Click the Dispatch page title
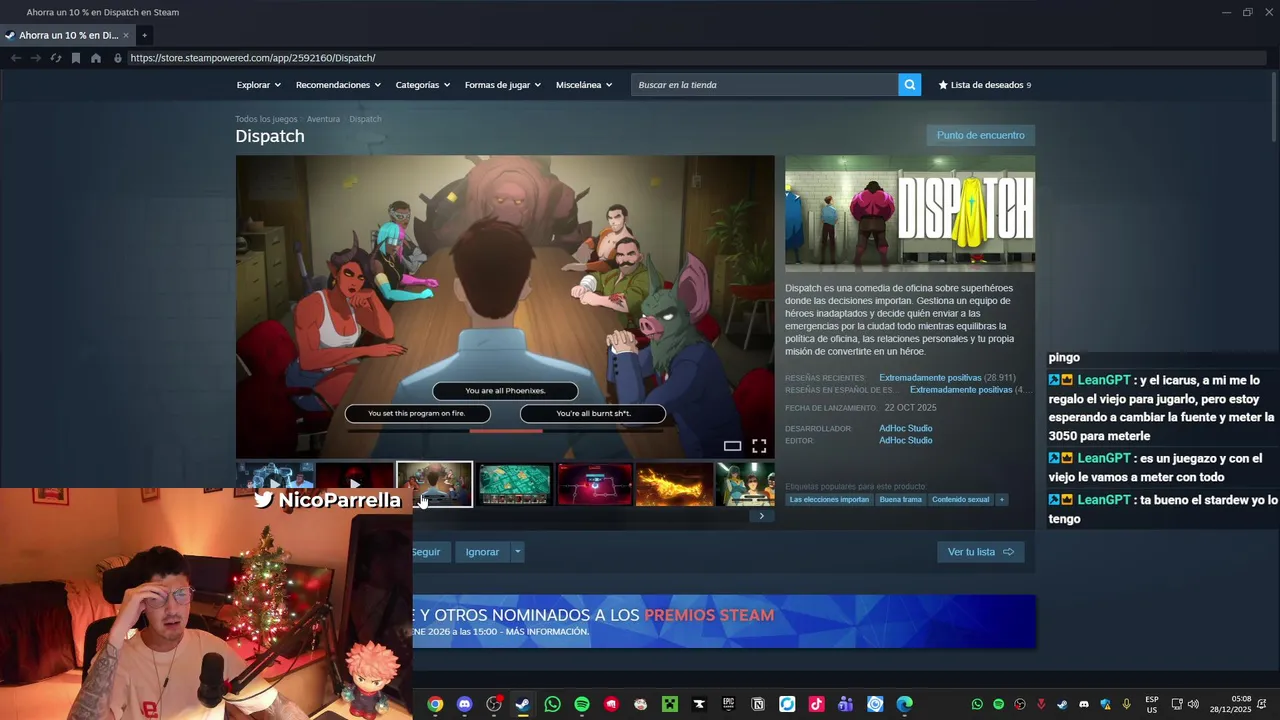The height and width of the screenshot is (720, 1280). 270,136
